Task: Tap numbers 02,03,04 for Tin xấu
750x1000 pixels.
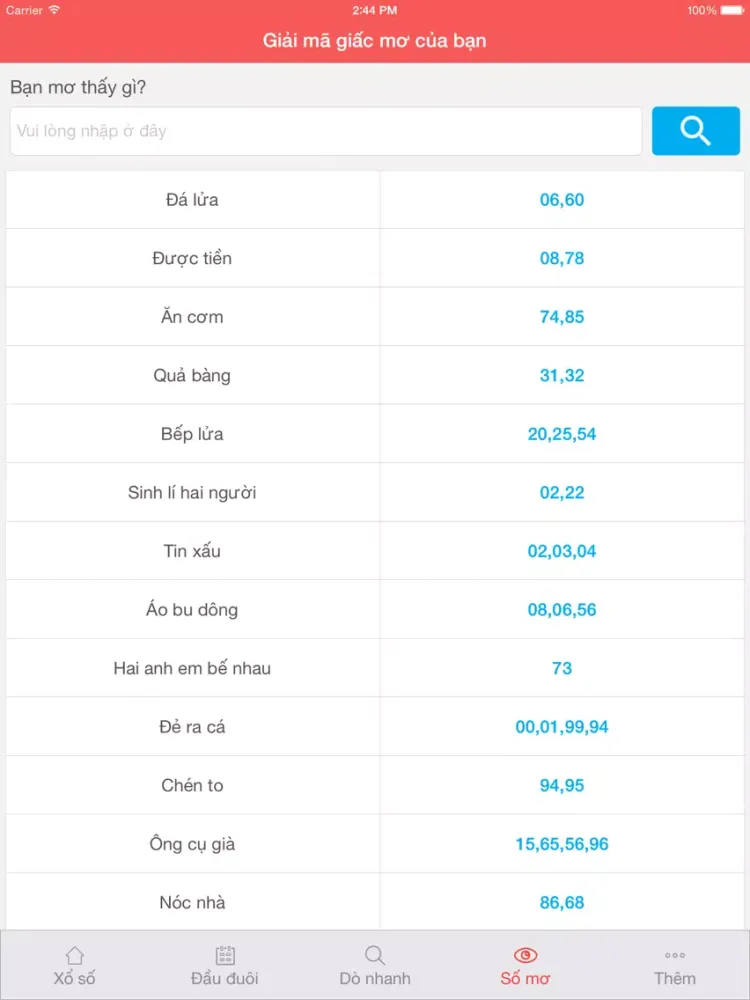Action: pos(562,551)
